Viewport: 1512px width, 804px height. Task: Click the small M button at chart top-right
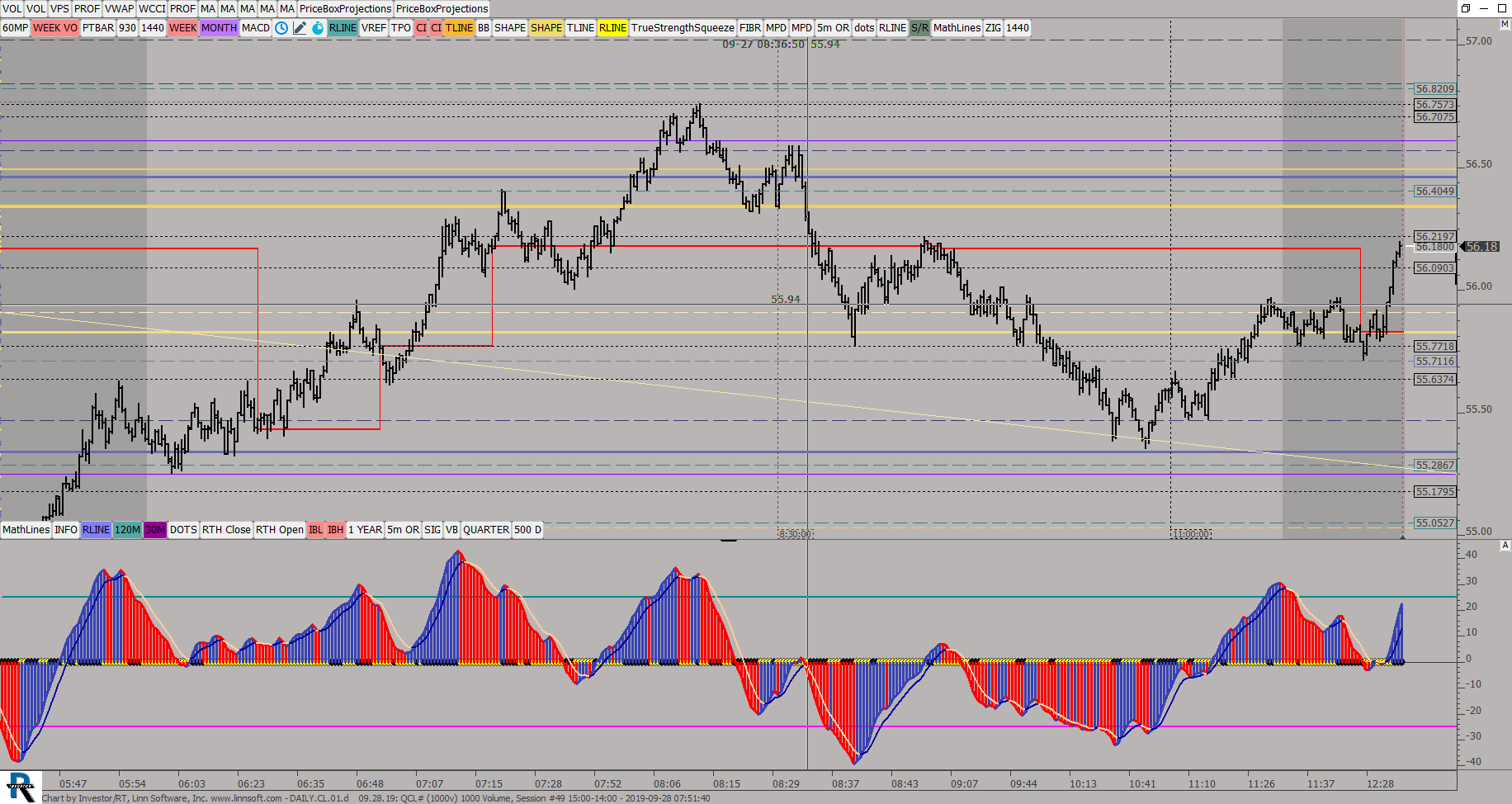coord(1505,25)
